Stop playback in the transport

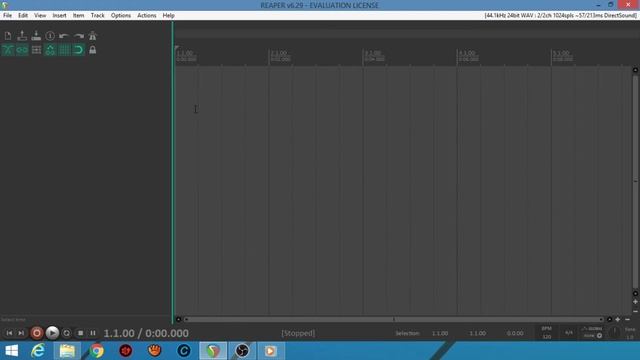coord(80,333)
